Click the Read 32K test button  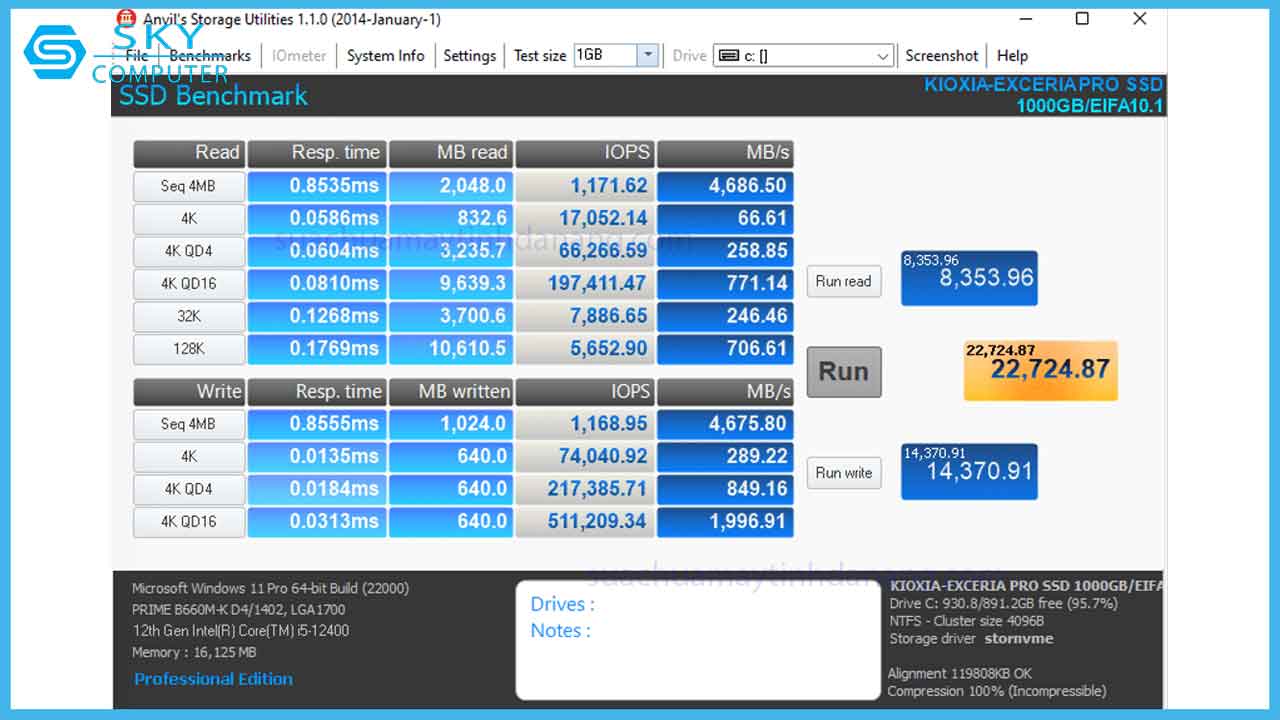[x=189, y=316]
